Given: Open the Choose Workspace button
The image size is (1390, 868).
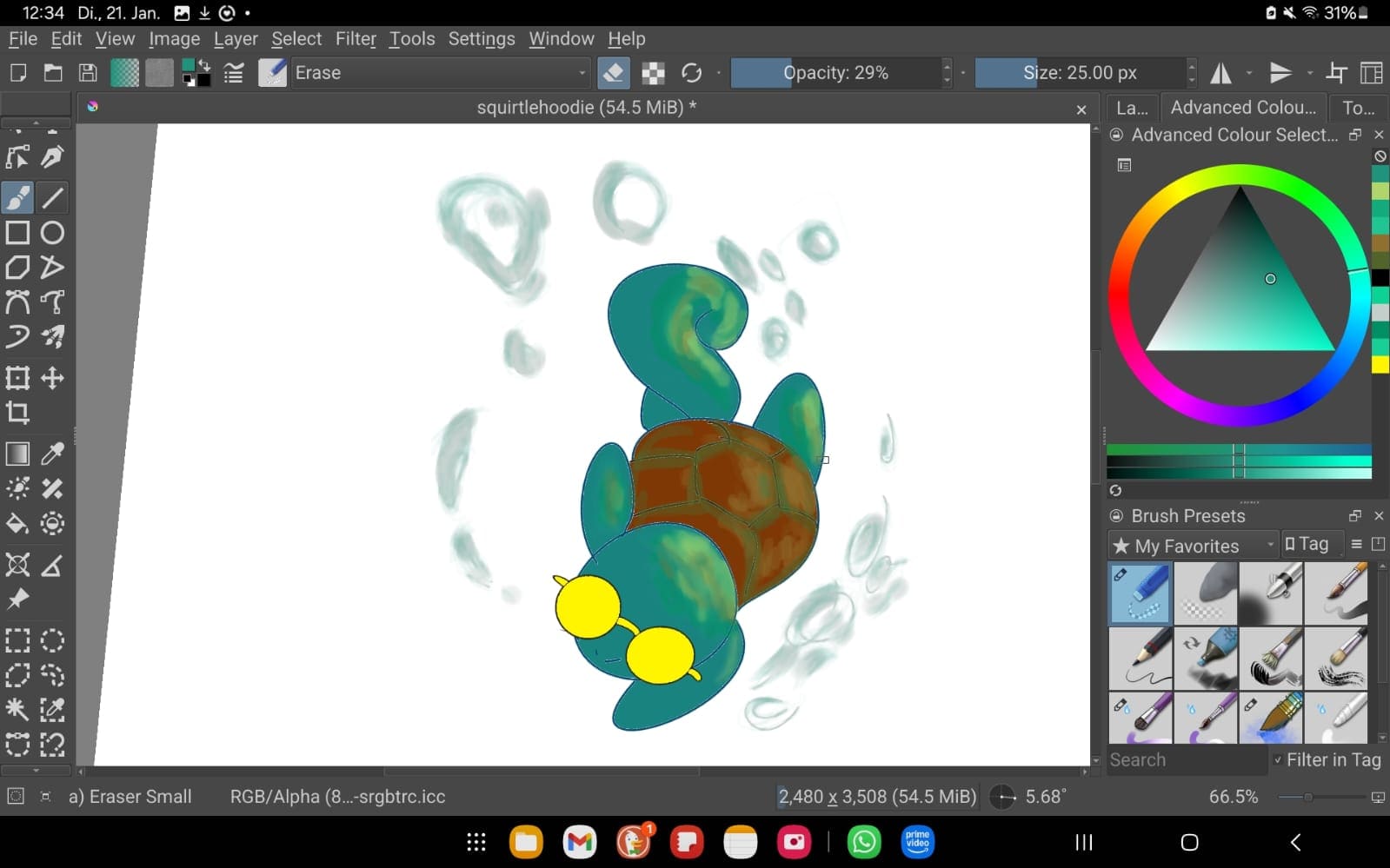Looking at the screenshot, I should point(1372,73).
